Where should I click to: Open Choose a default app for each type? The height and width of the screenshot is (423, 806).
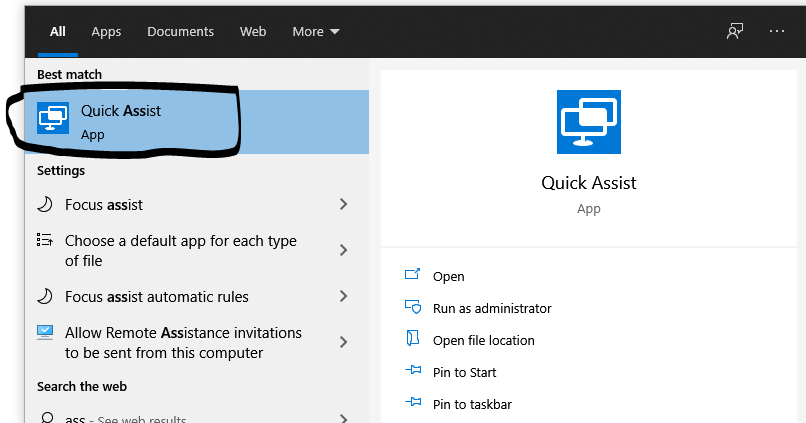pos(180,251)
